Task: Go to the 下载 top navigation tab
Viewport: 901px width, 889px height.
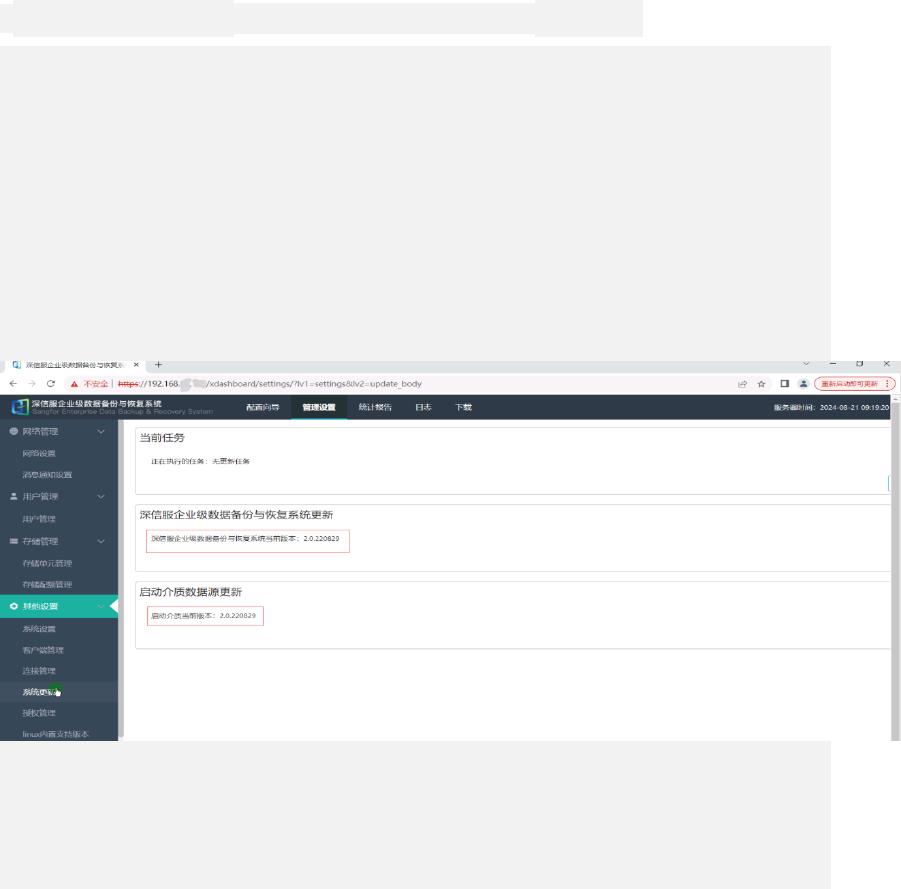Action: [x=463, y=407]
